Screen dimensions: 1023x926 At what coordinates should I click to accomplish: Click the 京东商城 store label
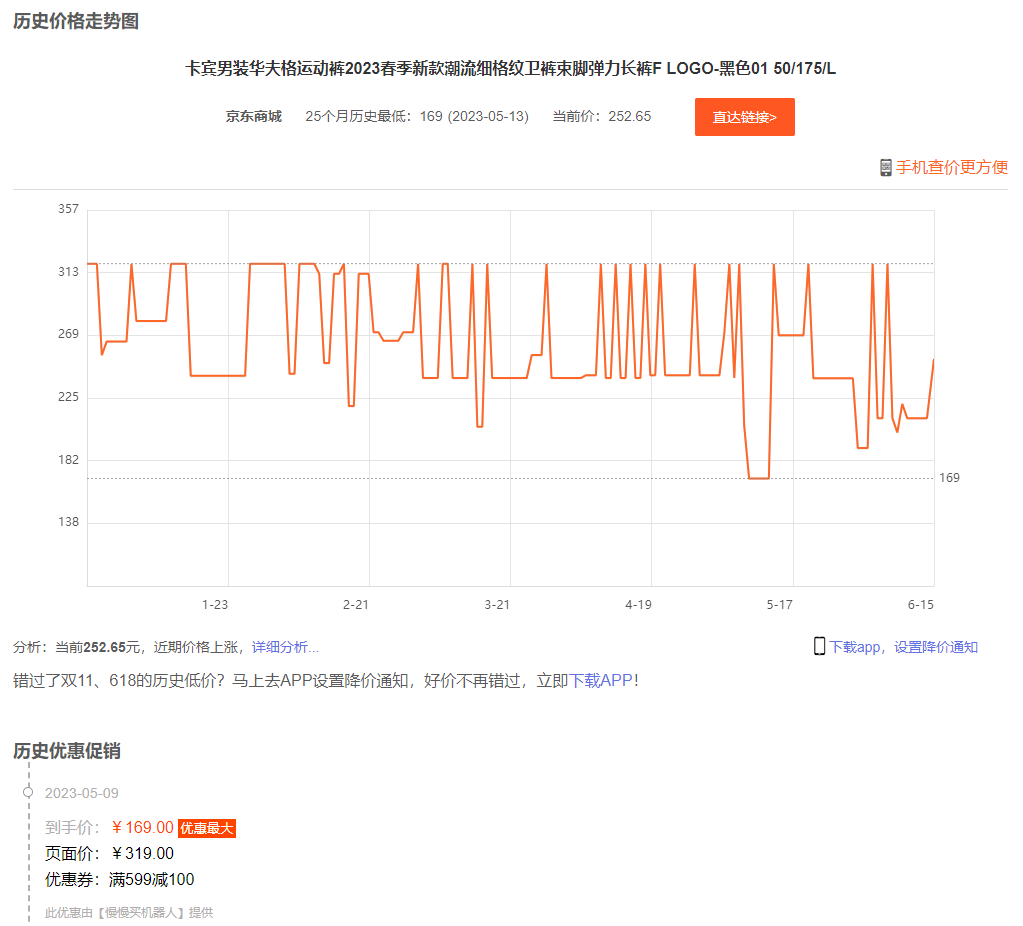coord(253,116)
